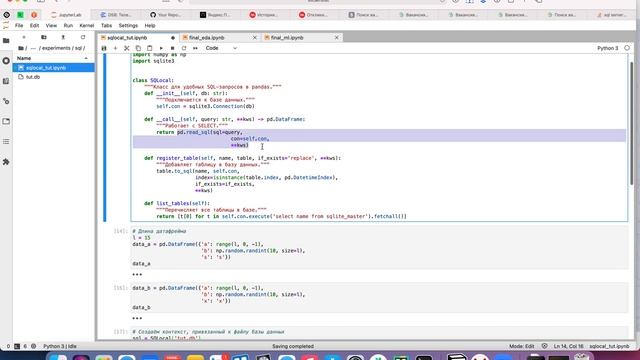
Task: Click the Terminal app in the Dock
Action: pos(424,358)
